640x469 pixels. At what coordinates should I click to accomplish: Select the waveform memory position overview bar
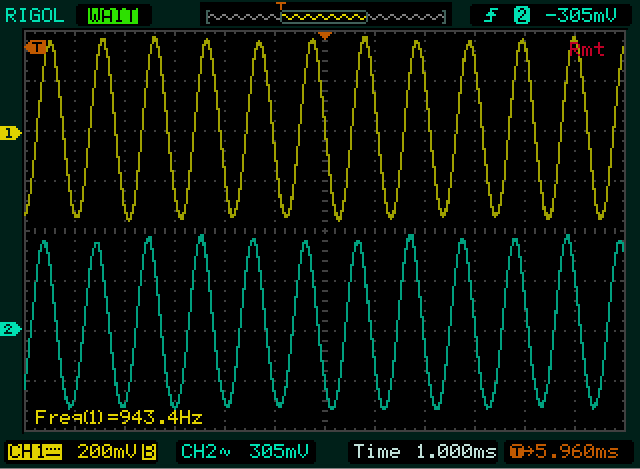coord(326,17)
